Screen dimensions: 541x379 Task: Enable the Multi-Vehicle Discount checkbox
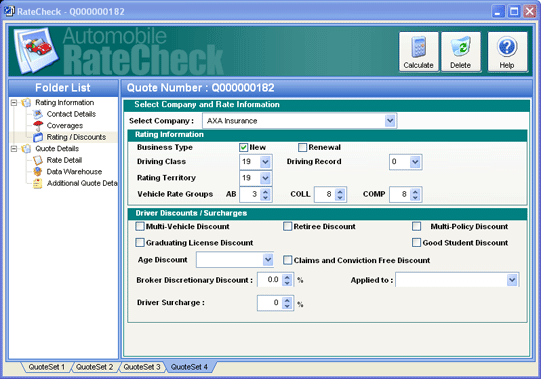[140, 226]
